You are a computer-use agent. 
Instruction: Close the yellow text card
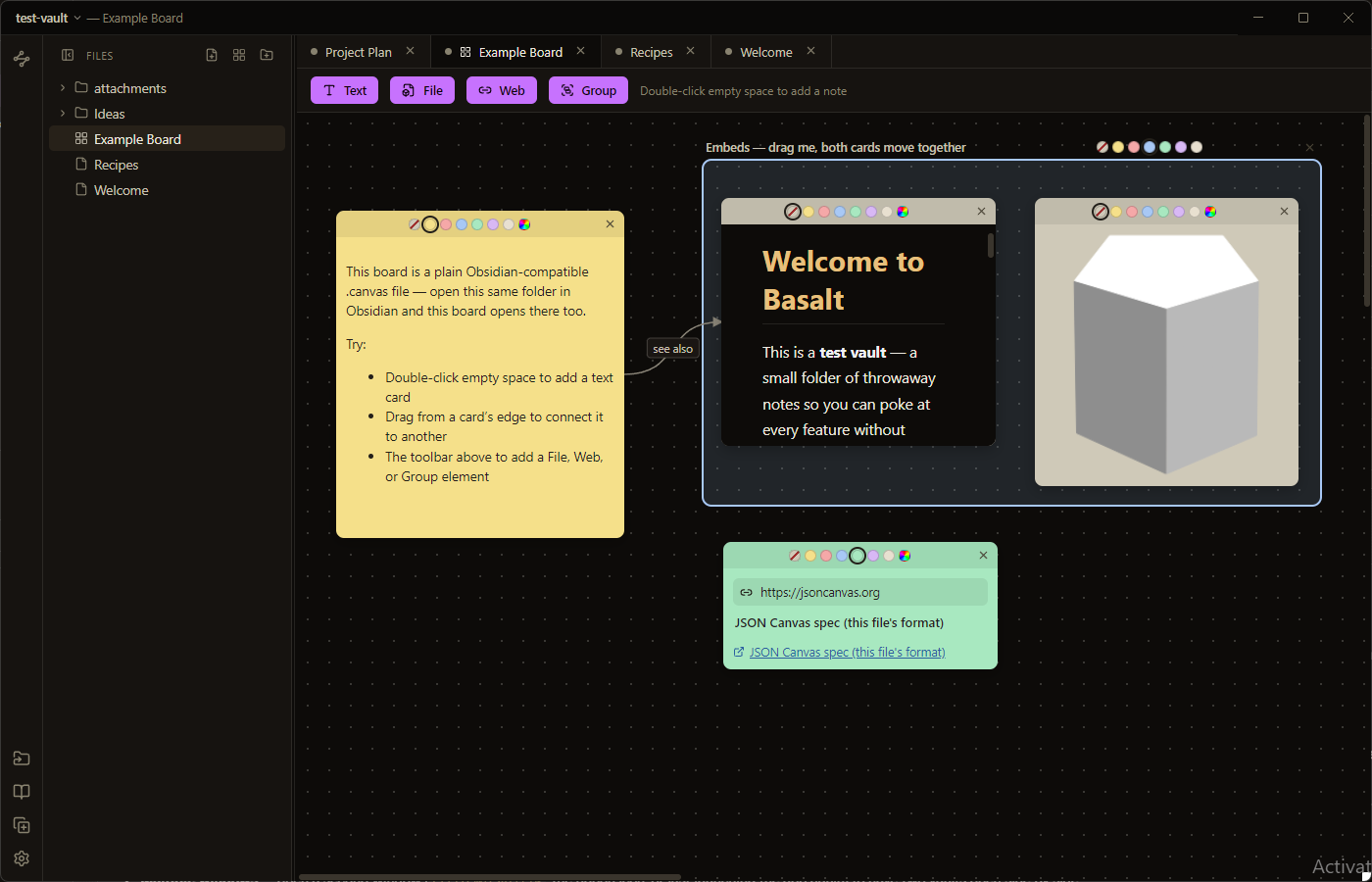[610, 224]
